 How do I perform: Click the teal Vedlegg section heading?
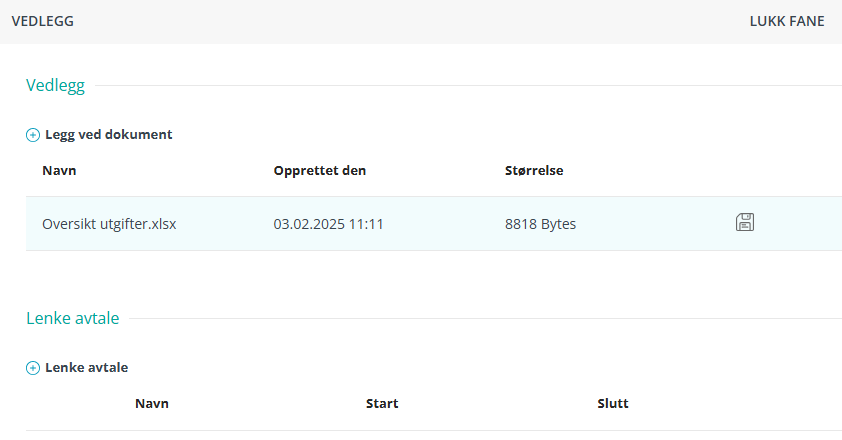(55, 86)
